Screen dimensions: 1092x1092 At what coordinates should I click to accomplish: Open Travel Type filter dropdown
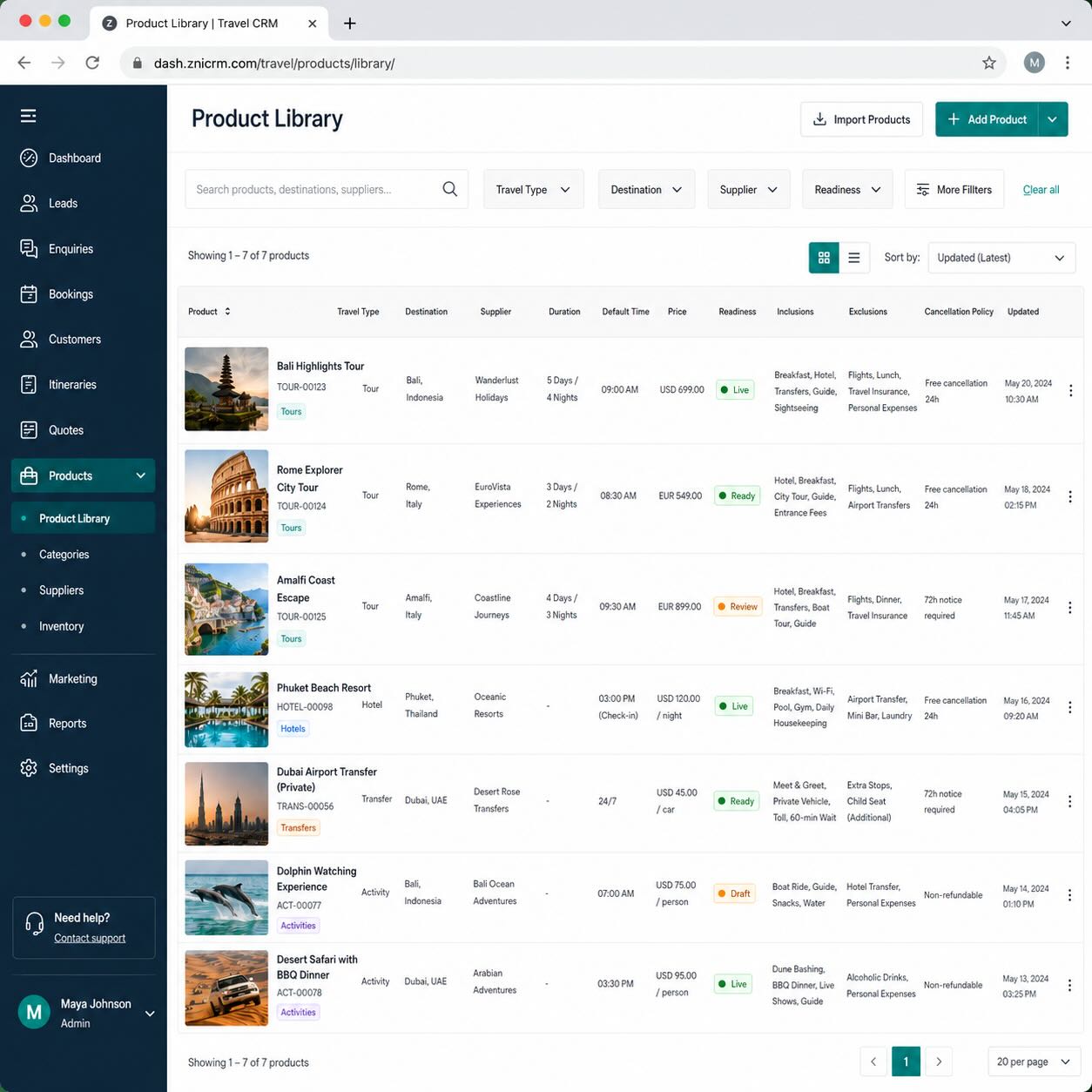point(533,189)
